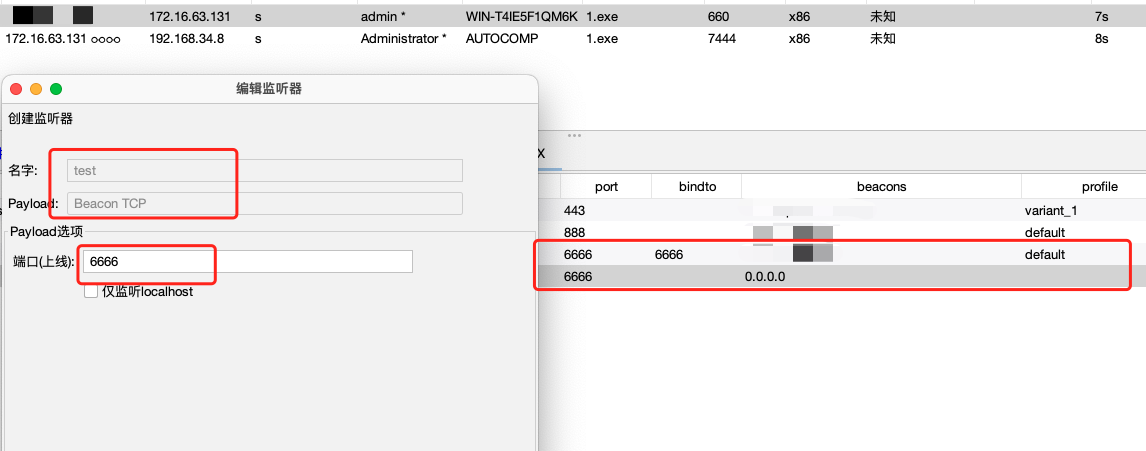Click the 编辑监听器 window title

(269, 89)
